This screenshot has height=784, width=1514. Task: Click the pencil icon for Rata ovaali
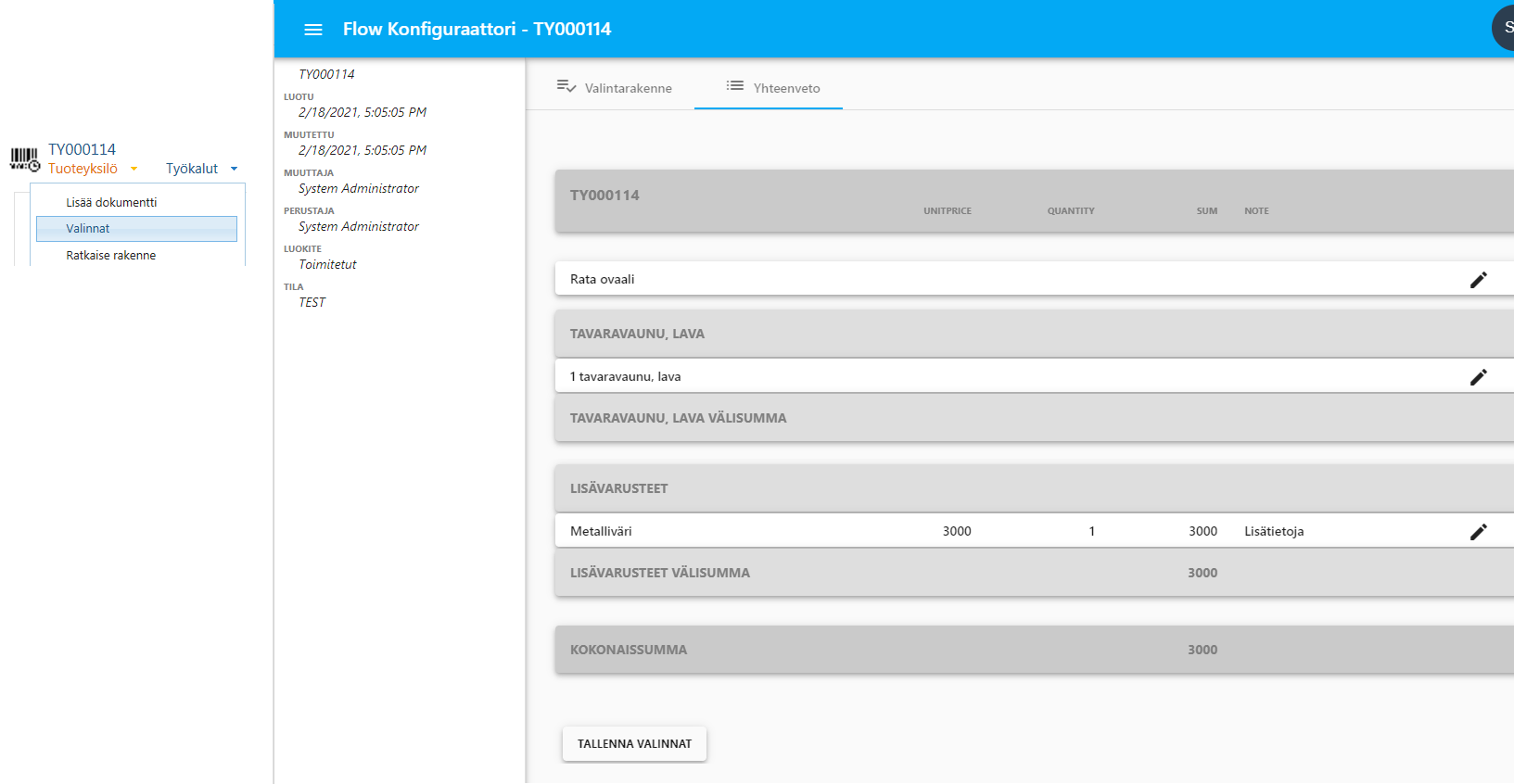click(x=1478, y=280)
